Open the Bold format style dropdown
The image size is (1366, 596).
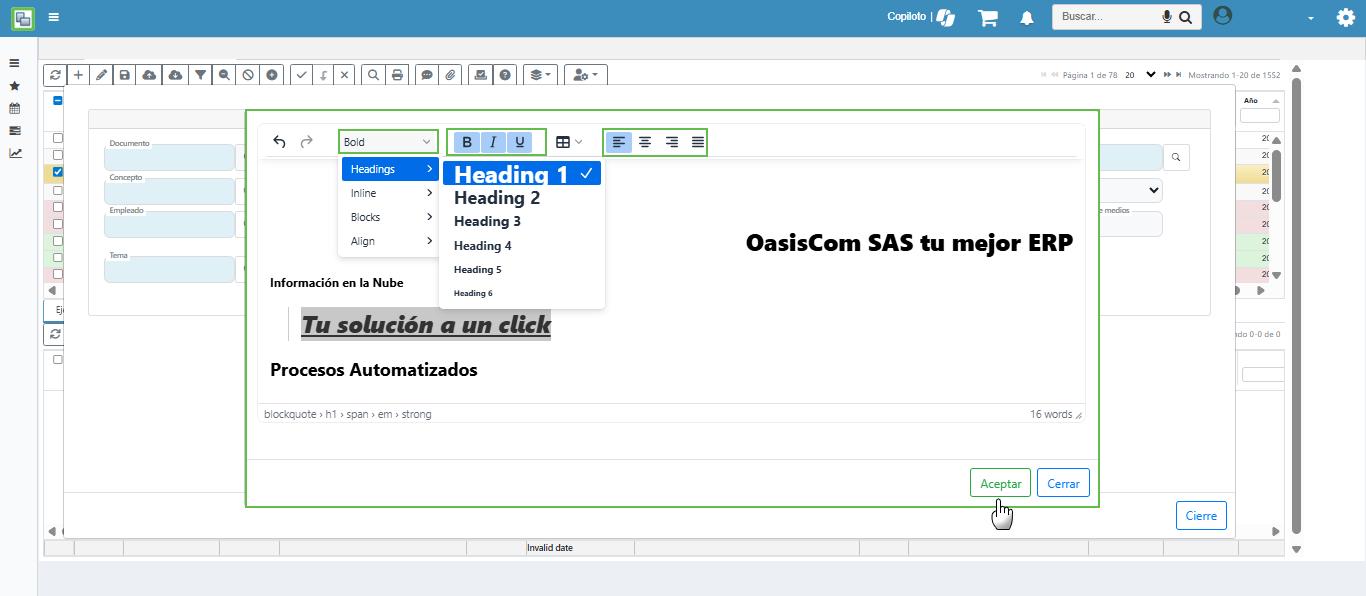tap(388, 142)
